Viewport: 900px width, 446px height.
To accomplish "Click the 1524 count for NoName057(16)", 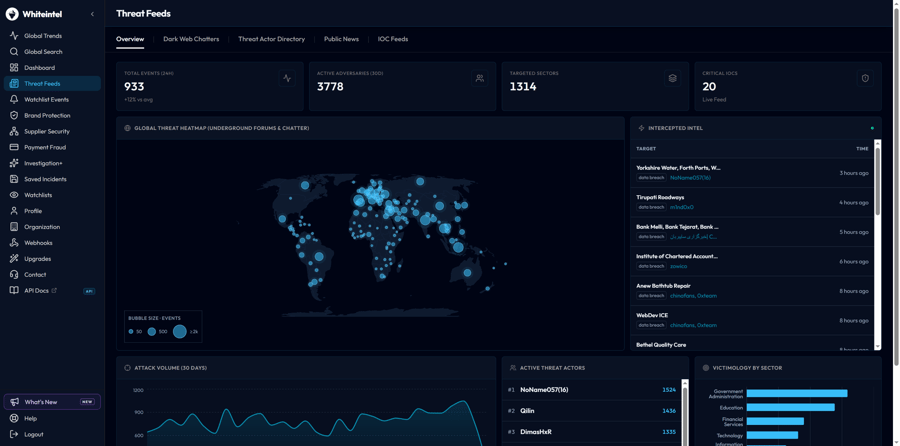I will click(669, 390).
